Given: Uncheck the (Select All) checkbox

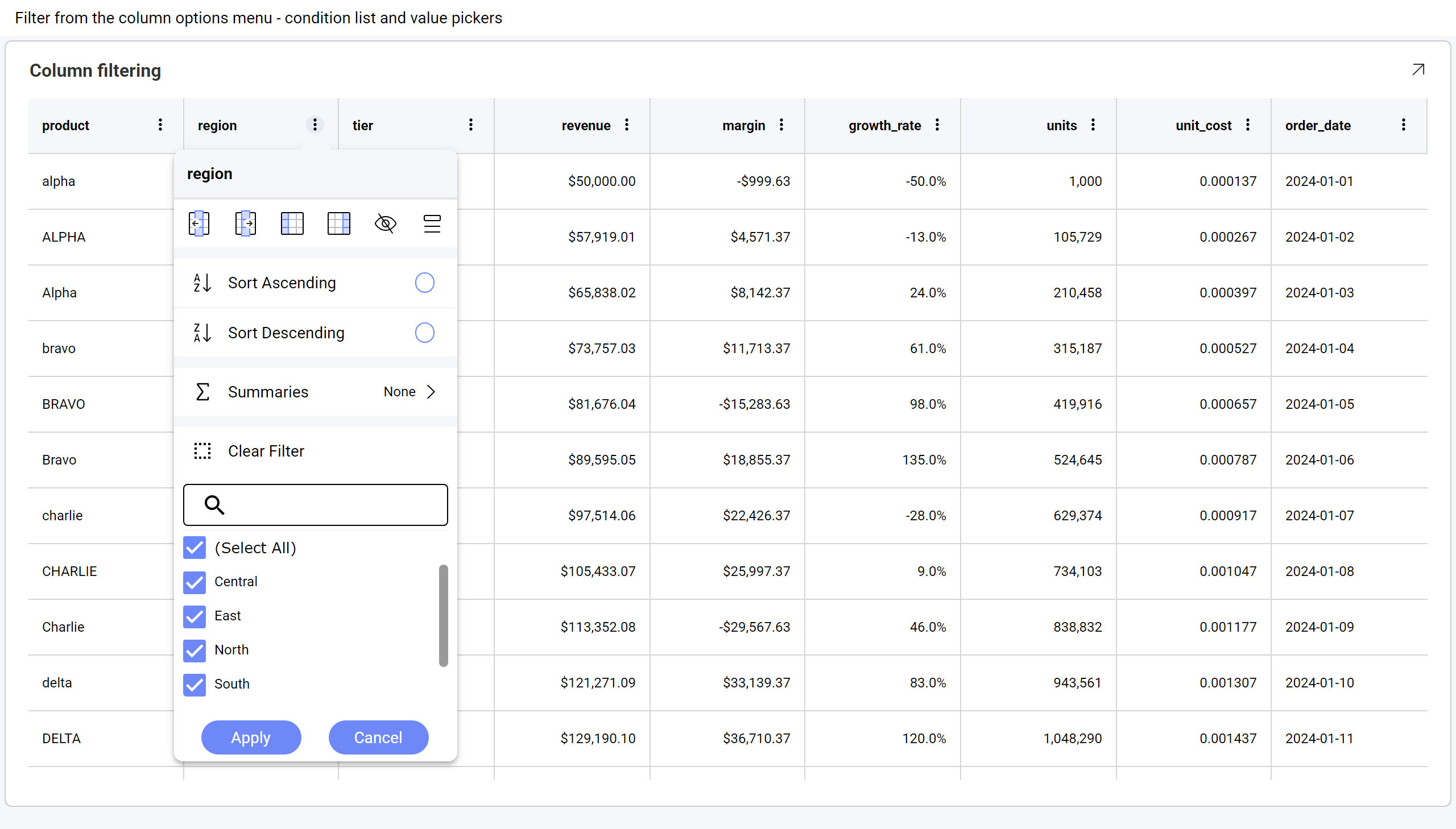Looking at the screenshot, I should click(x=195, y=548).
